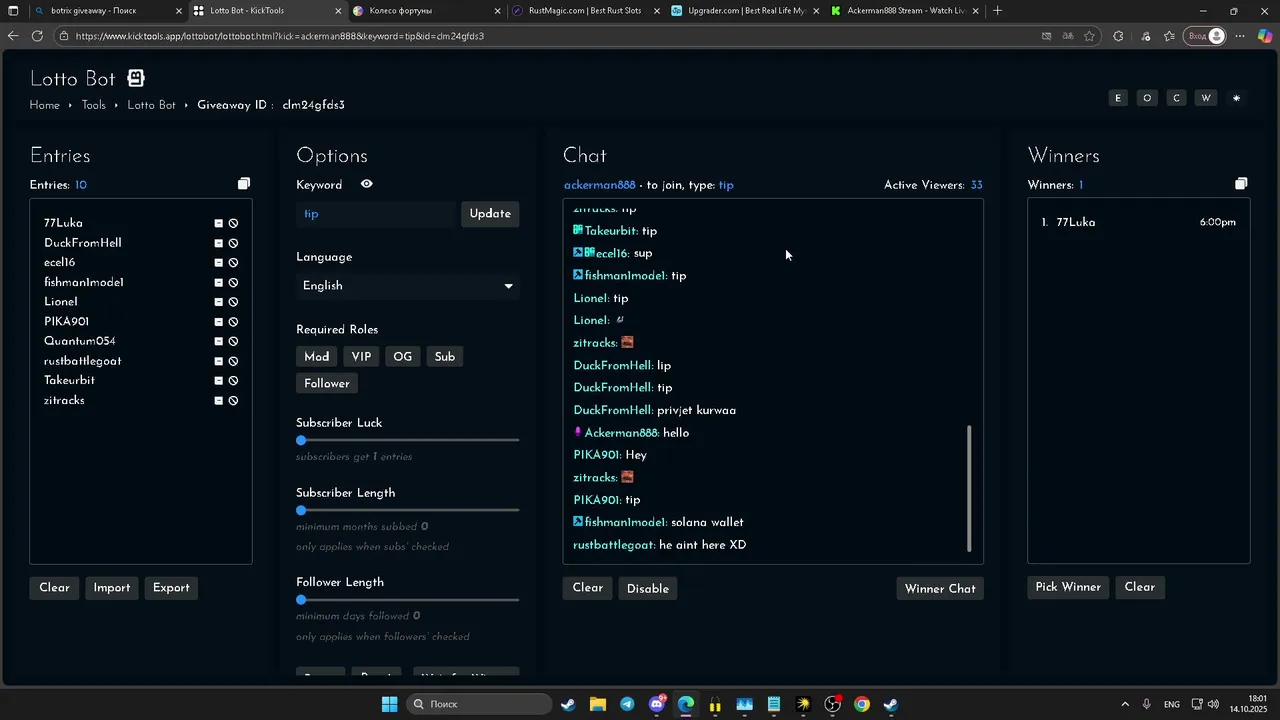Show hidden system tray icons chevron
1280x720 pixels.
(1125, 704)
